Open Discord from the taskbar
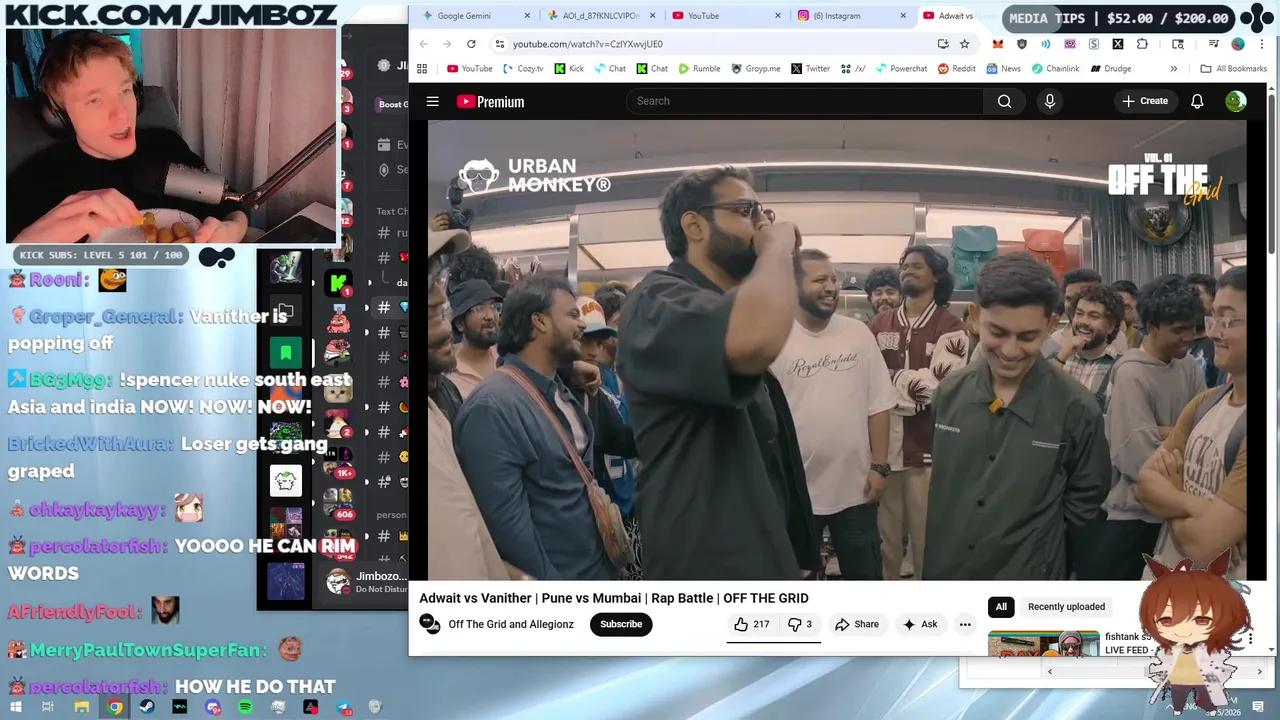Image resolution: width=1280 pixels, height=720 pixels. [x=213, y=707]
